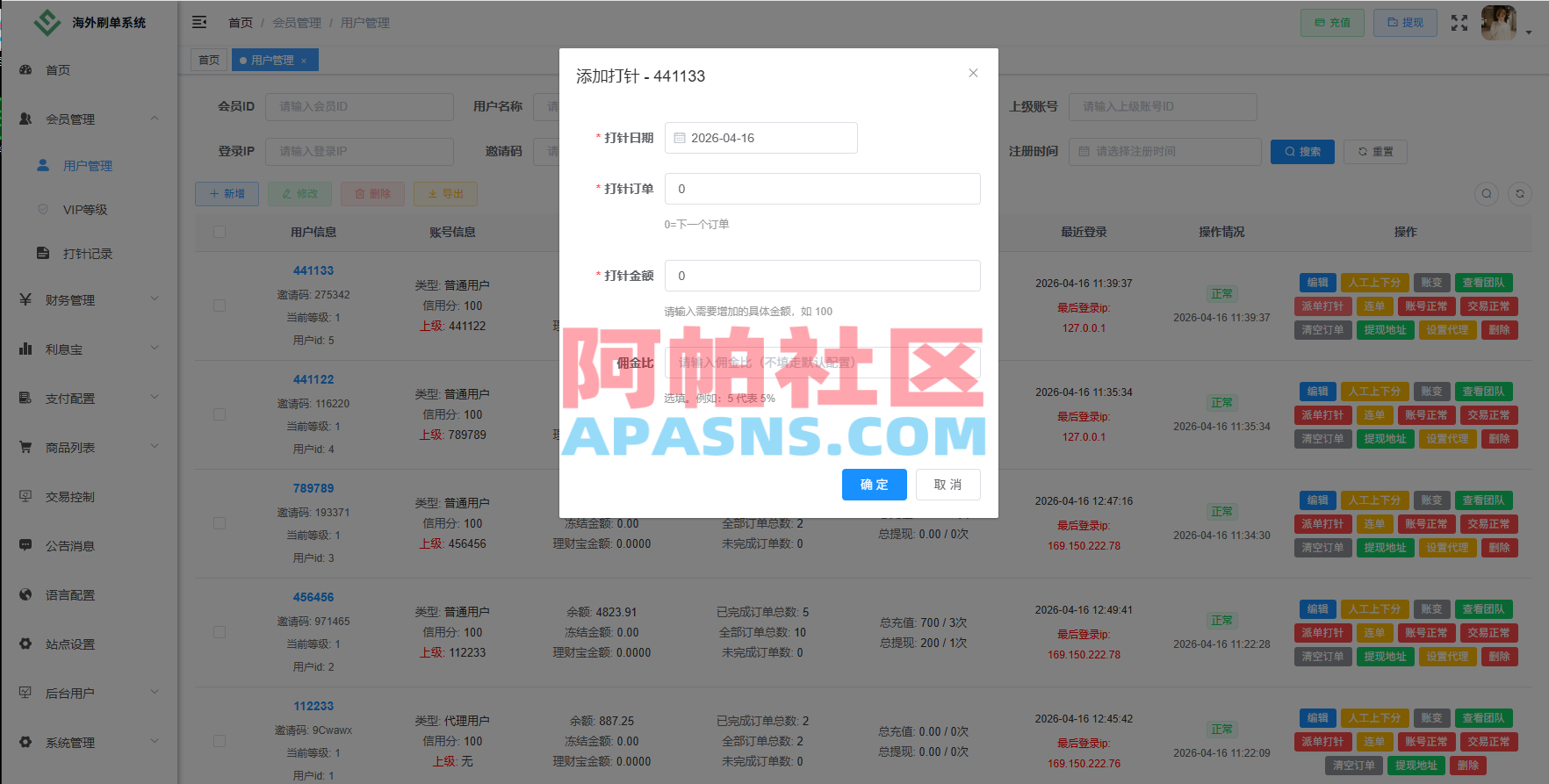Collapse the 会员管理 sidebar menu
The width and height of the screenshot is (1549, 784).
point(155,119)
